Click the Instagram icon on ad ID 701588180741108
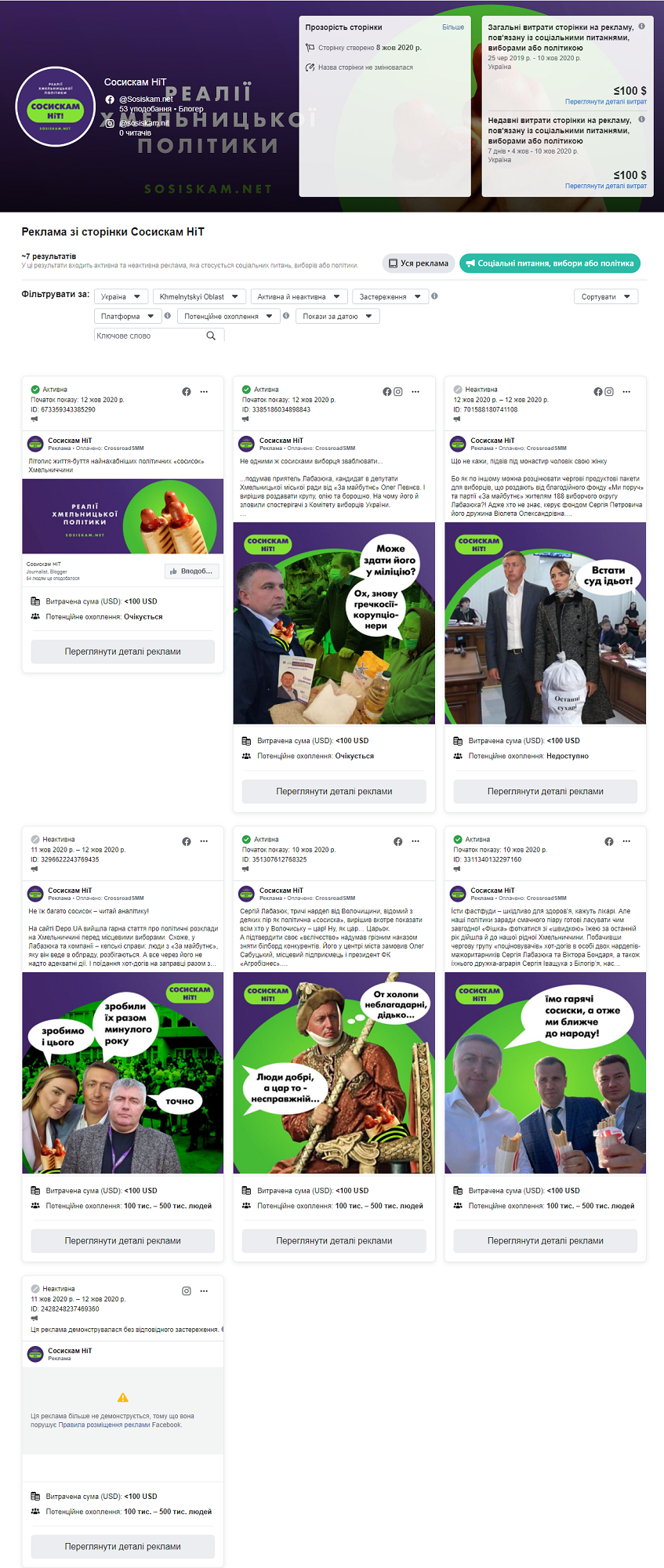The height and width of the screenshot is (1568, 664). coord(609,392)
